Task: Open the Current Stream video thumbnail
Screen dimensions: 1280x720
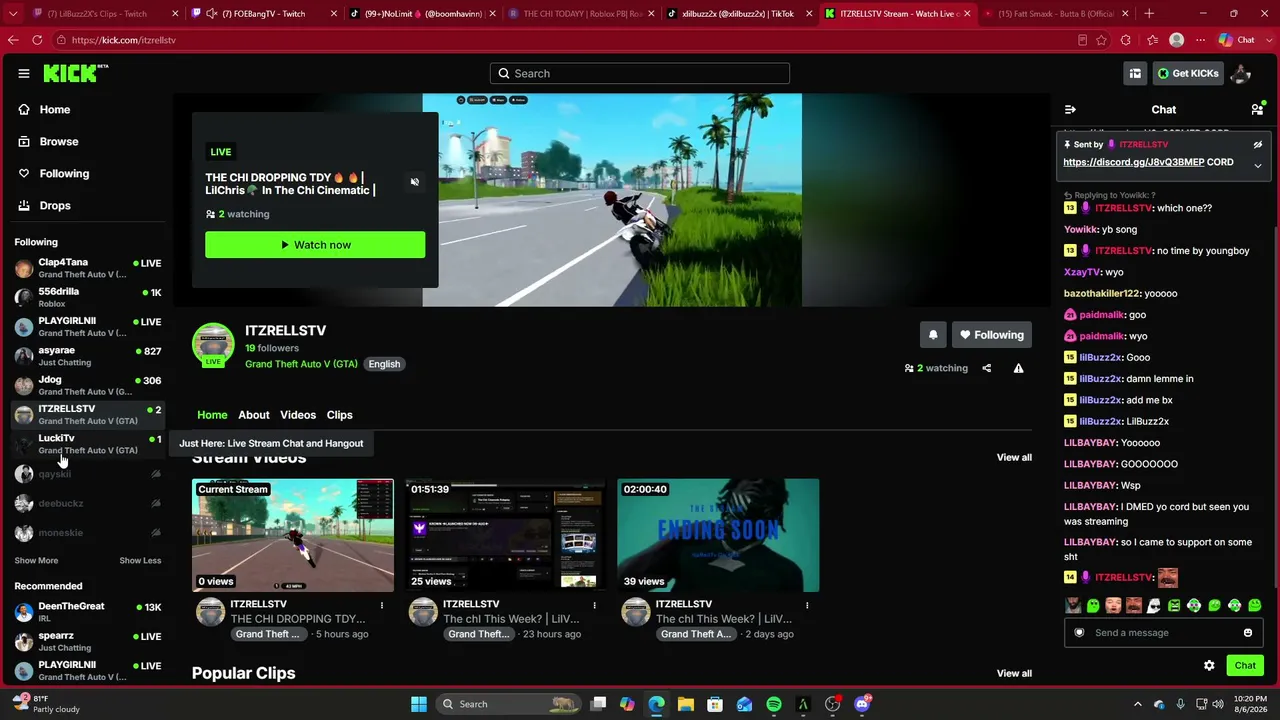Action: [293, 535]
